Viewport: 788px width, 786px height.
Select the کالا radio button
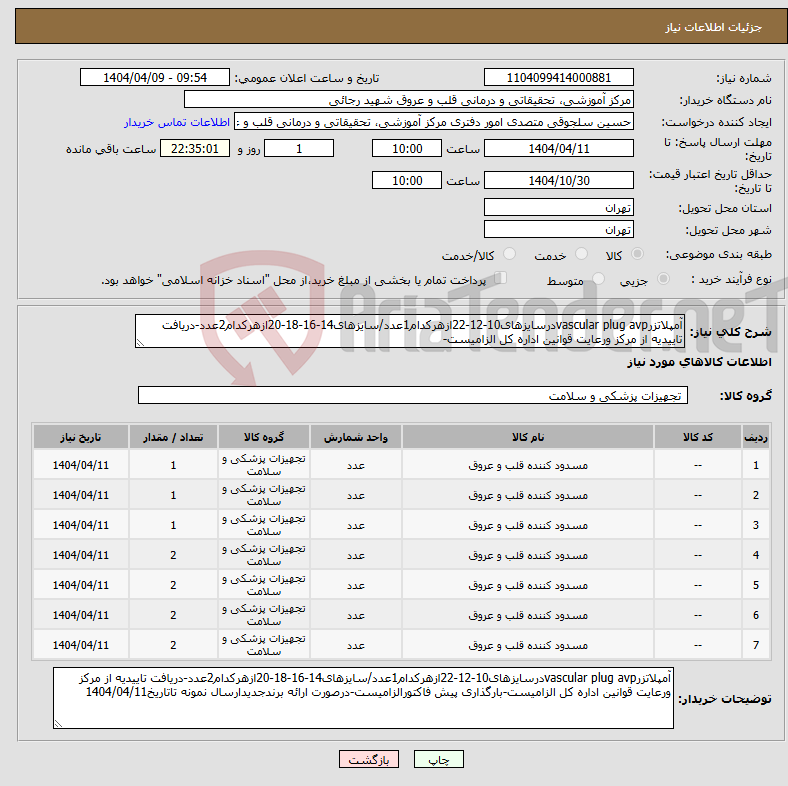(637, 254)
